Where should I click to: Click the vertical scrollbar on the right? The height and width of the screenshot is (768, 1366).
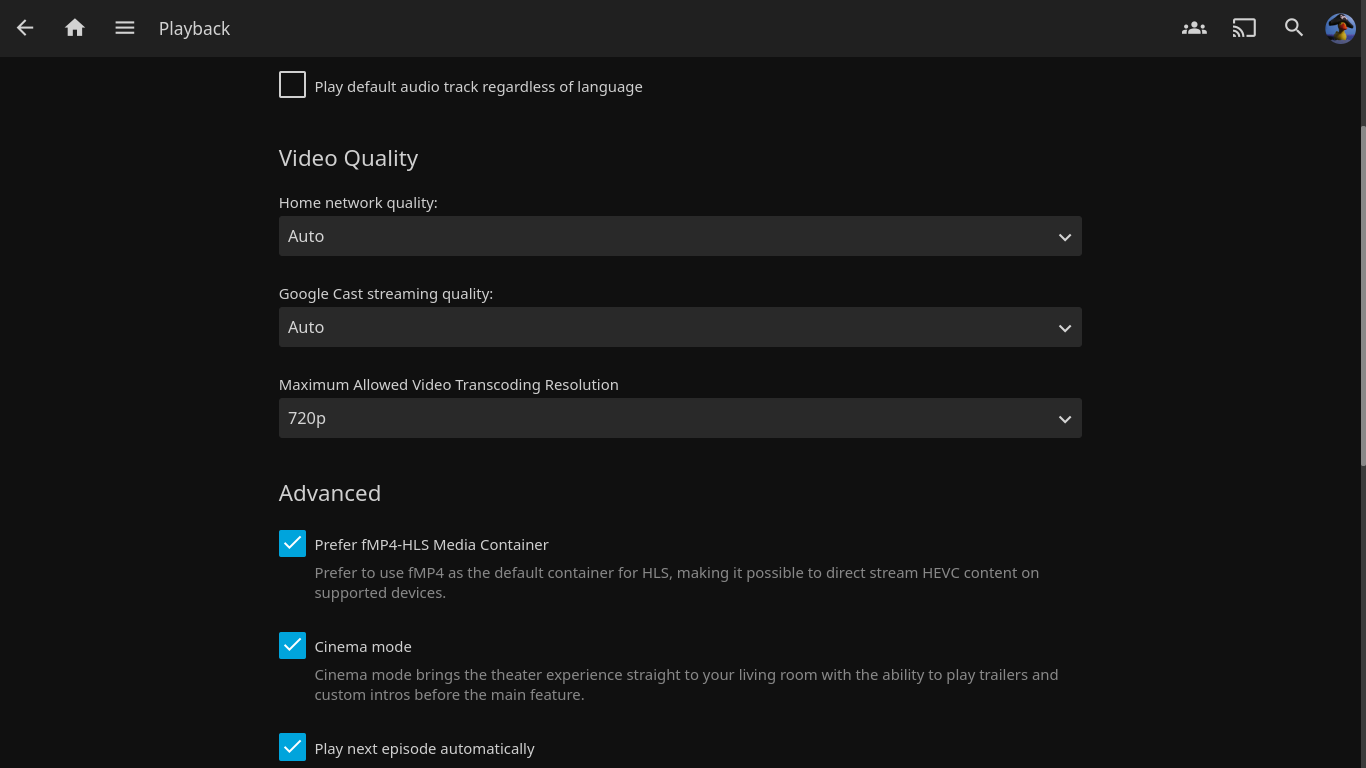pos(1362,295)
